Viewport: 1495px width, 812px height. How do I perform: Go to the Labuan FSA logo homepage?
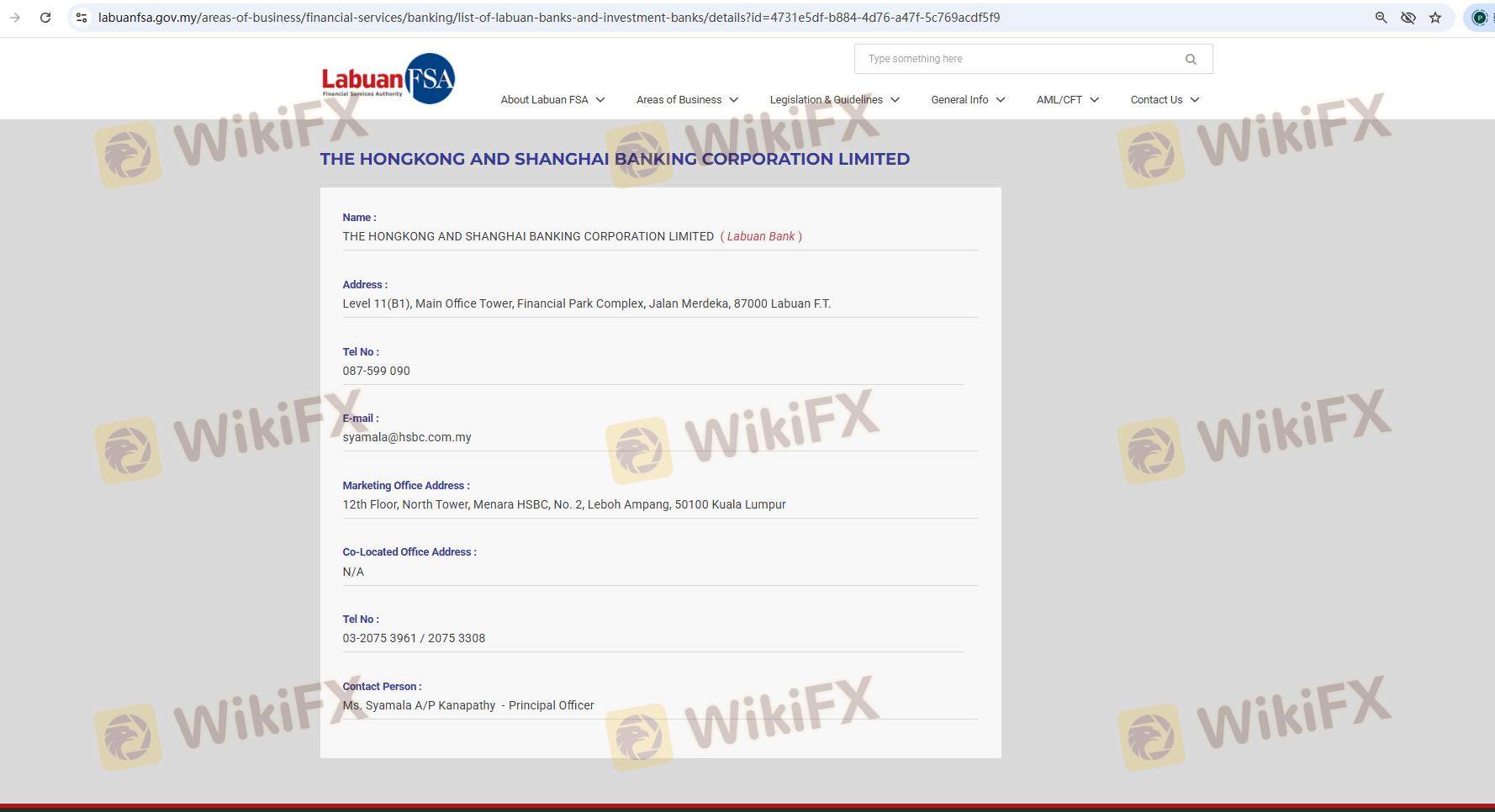[x=388, y=79]
